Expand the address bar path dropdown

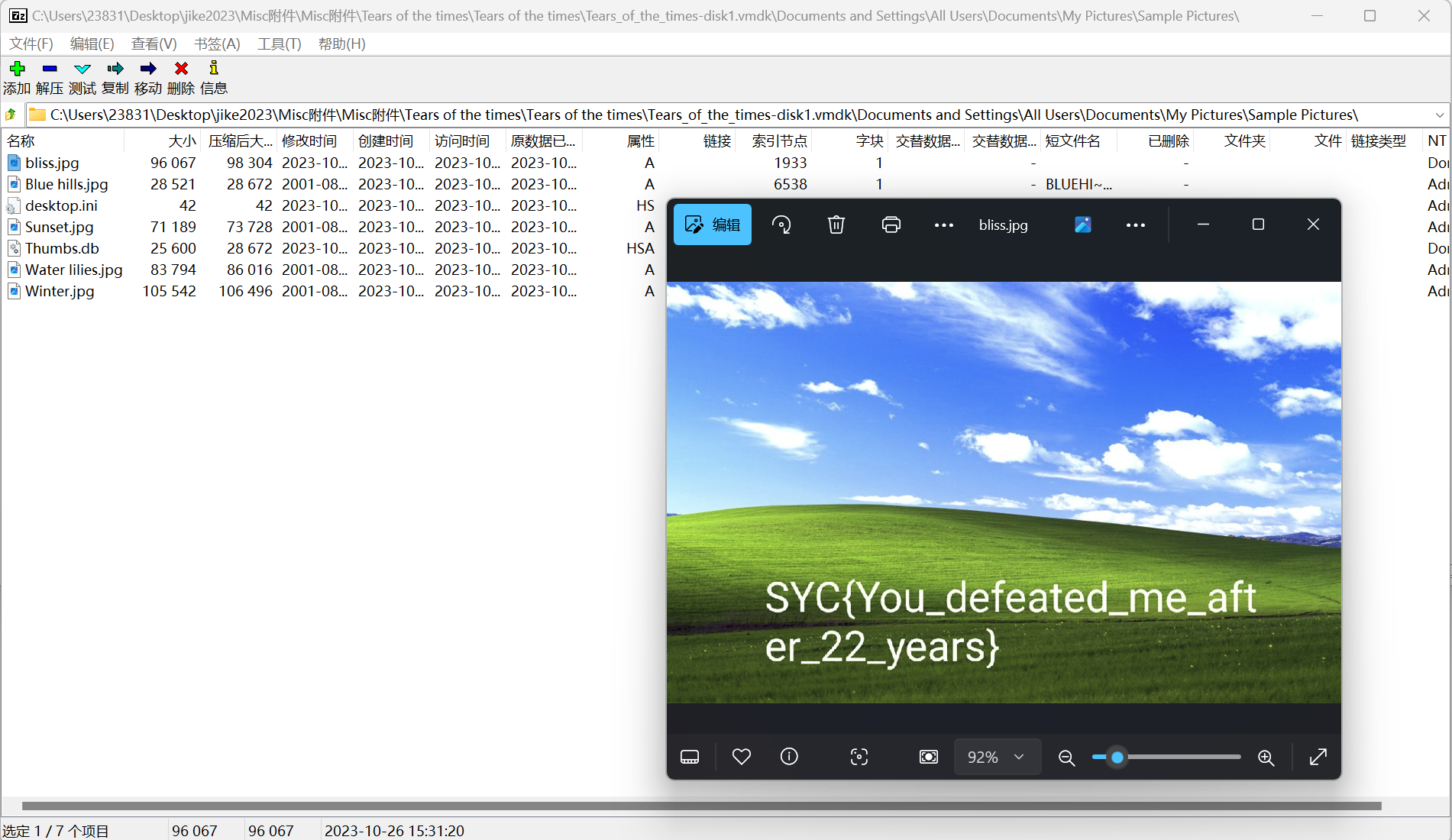[1440, 115]
